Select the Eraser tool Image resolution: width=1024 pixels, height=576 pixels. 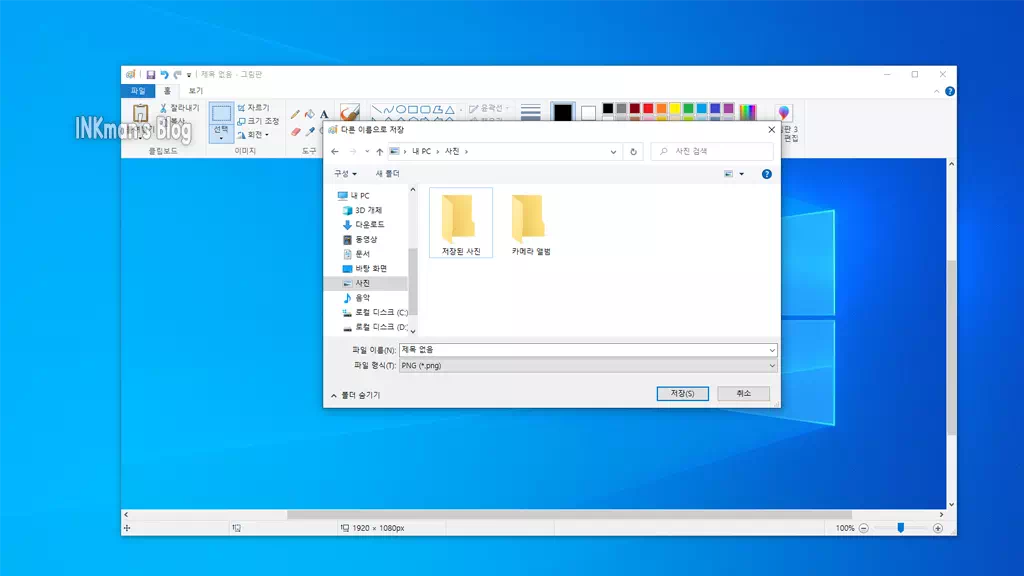tap(295, 131)
